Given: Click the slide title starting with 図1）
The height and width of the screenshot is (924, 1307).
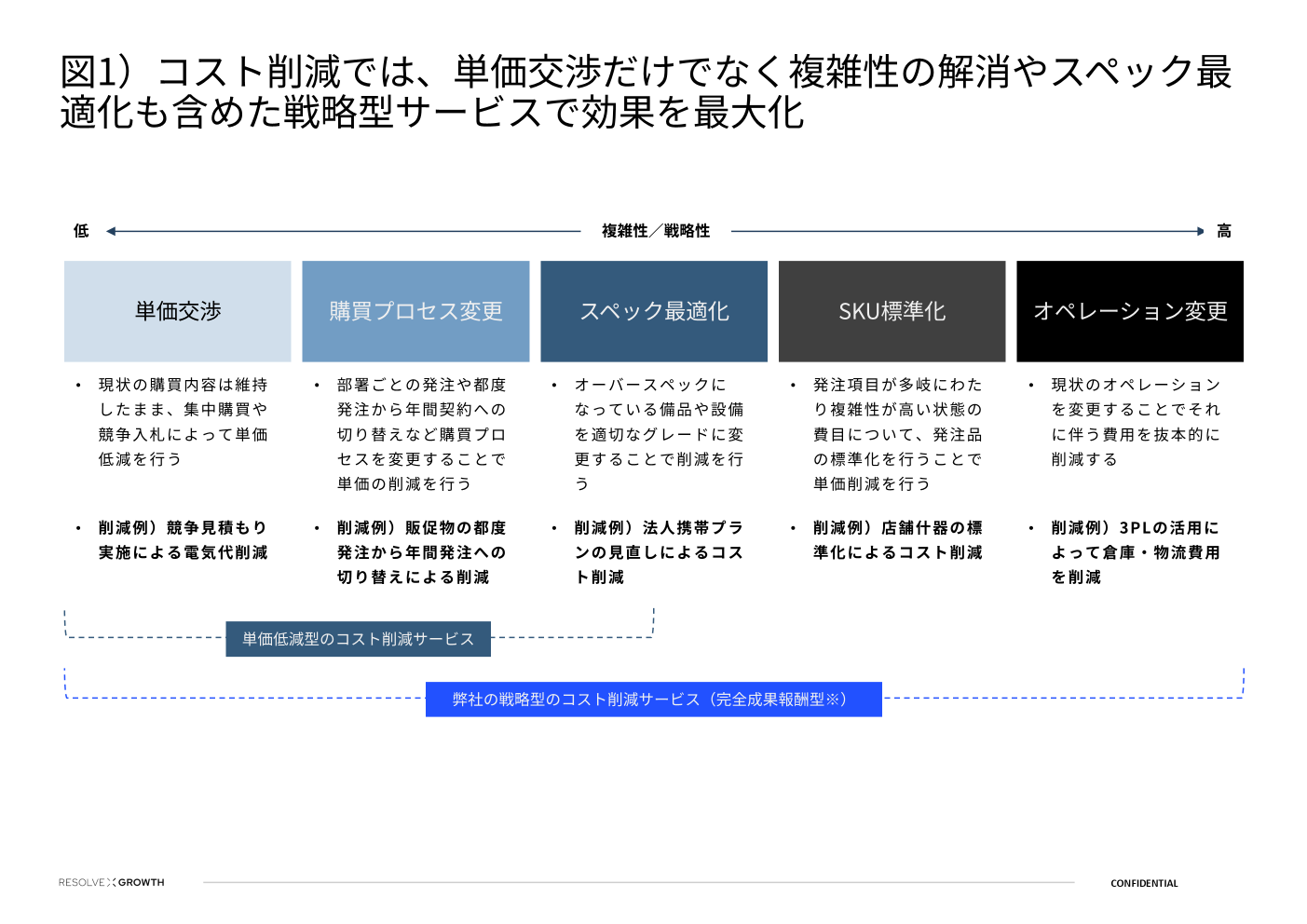Looking at the screenshot, I should [646, 91].
